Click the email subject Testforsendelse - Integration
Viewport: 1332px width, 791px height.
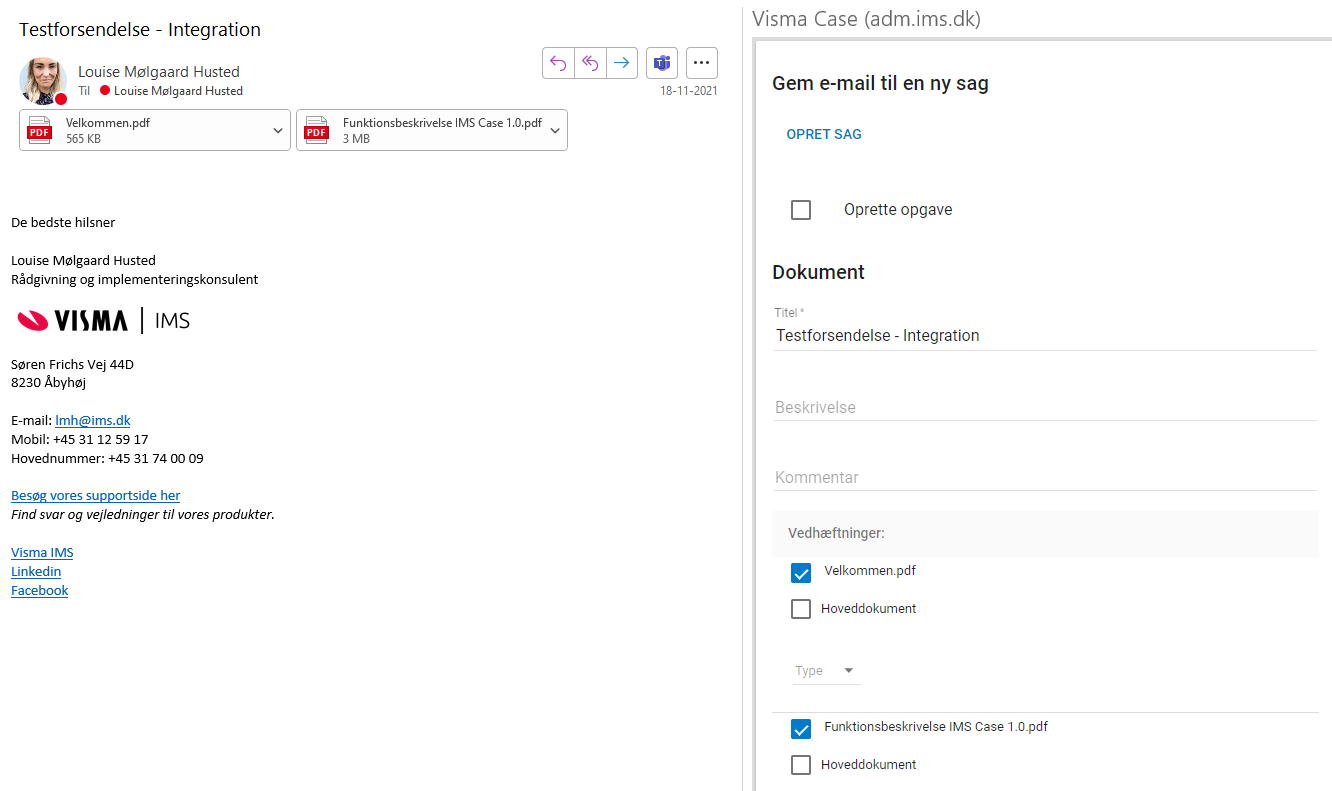(140, 30)
